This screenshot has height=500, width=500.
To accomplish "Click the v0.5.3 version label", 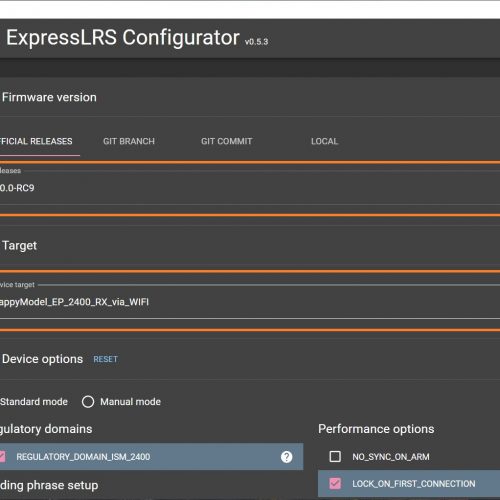I will (256, 42).
